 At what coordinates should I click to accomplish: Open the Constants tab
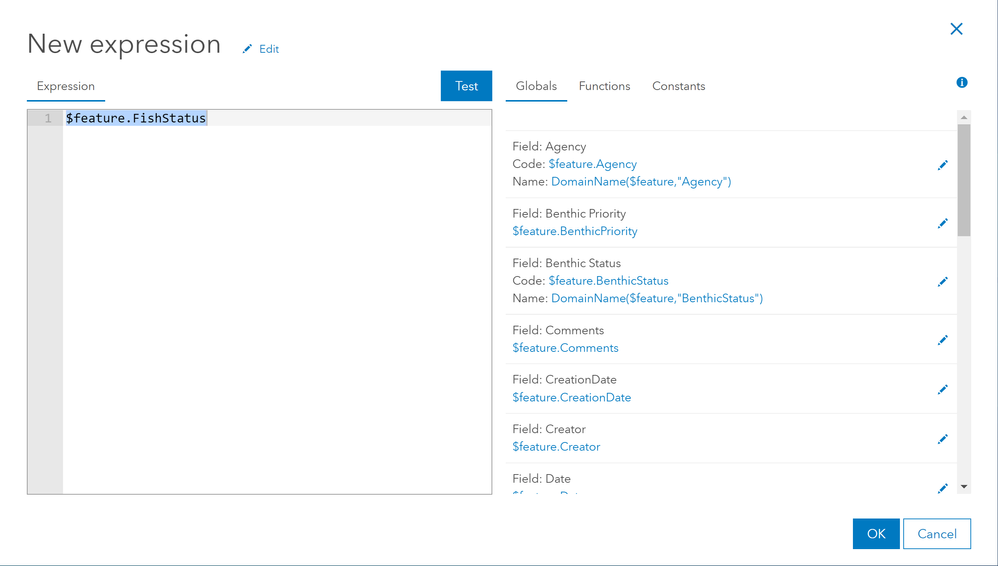tap(678, 86)
